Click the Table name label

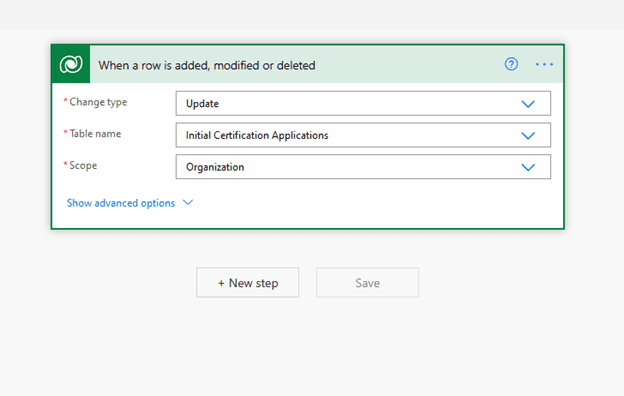click(95, 134)
